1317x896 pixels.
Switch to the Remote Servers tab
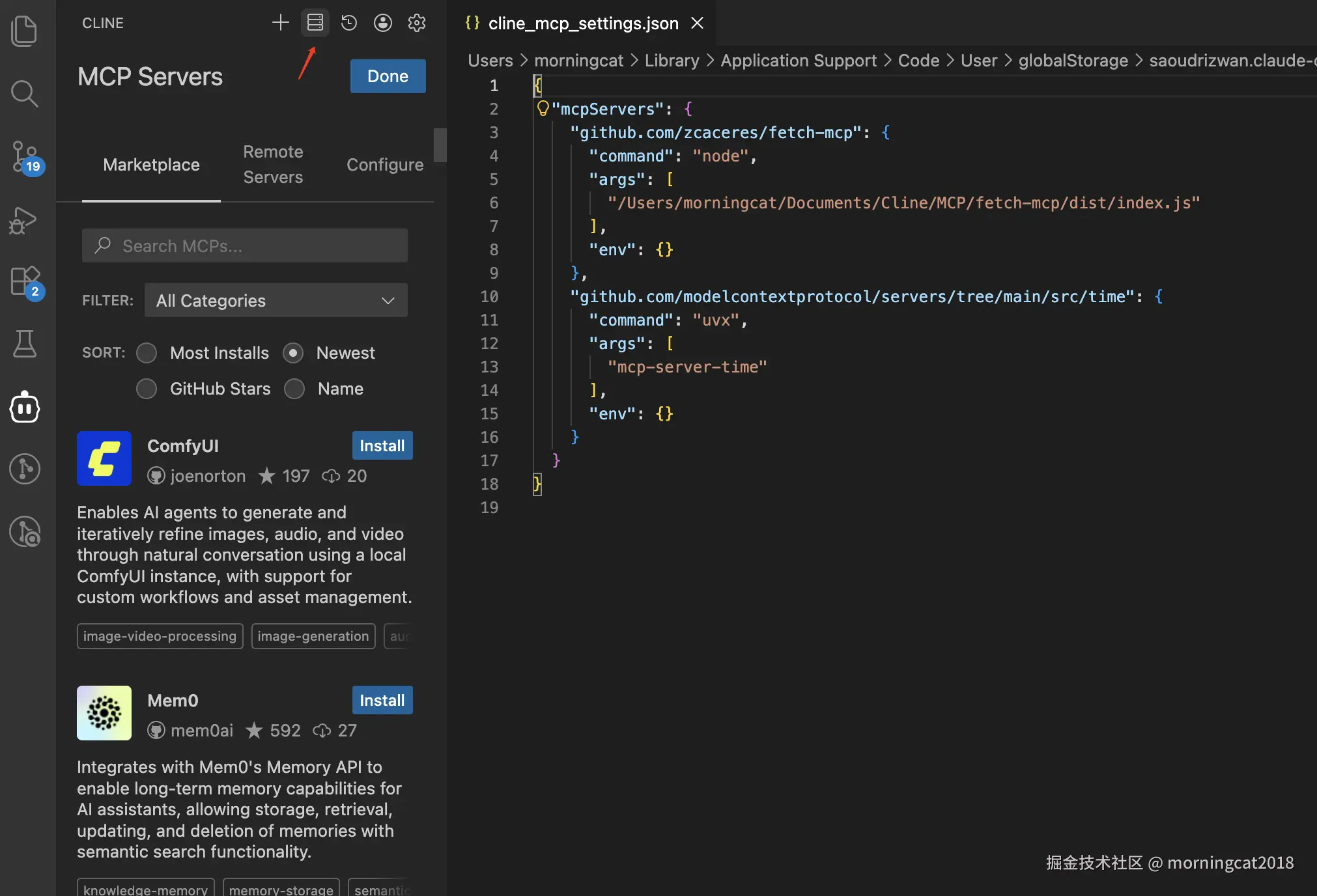pyautogui.click(x=273, y=165)
